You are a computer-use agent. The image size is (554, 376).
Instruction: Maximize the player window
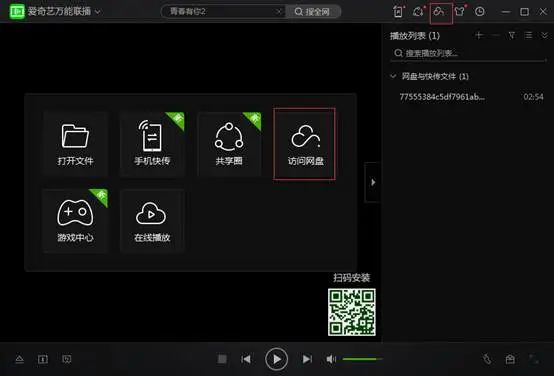tap(525, 12)
